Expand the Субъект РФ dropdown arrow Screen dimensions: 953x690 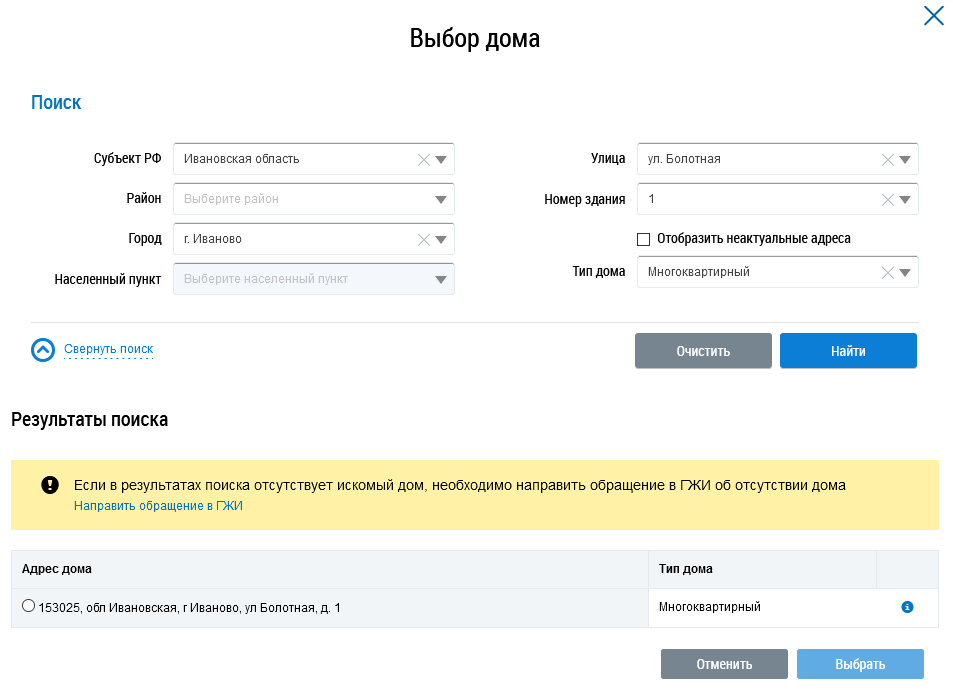441,159
